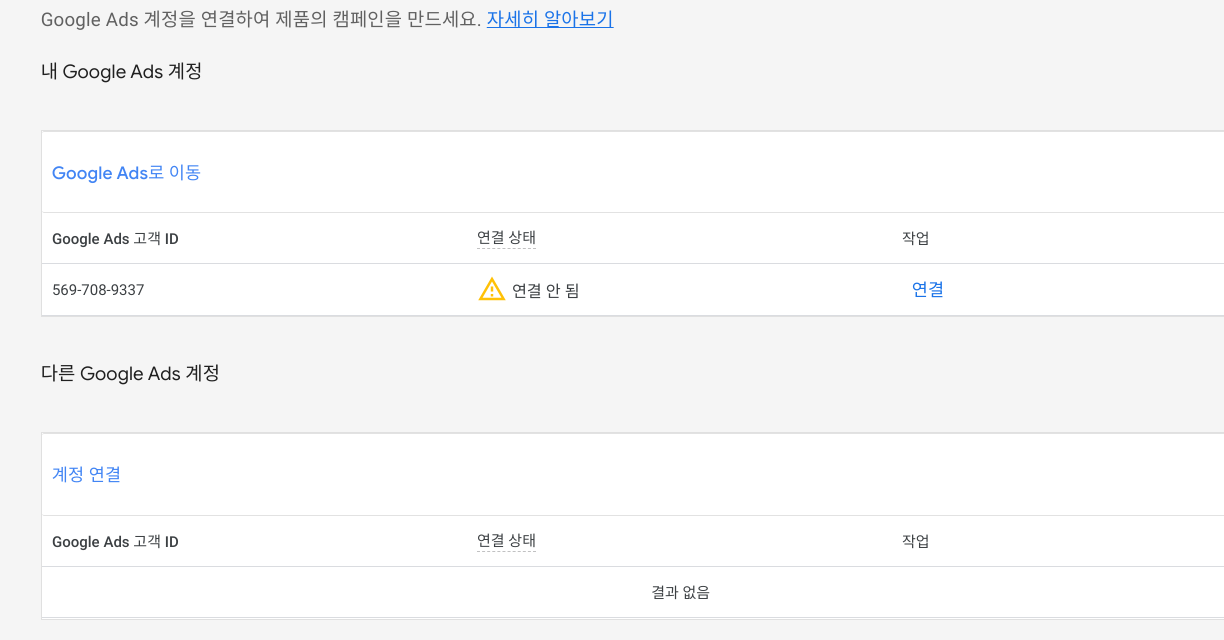
Task: Click the yellow warning triangle icon
Action: (x=492, y=290)
